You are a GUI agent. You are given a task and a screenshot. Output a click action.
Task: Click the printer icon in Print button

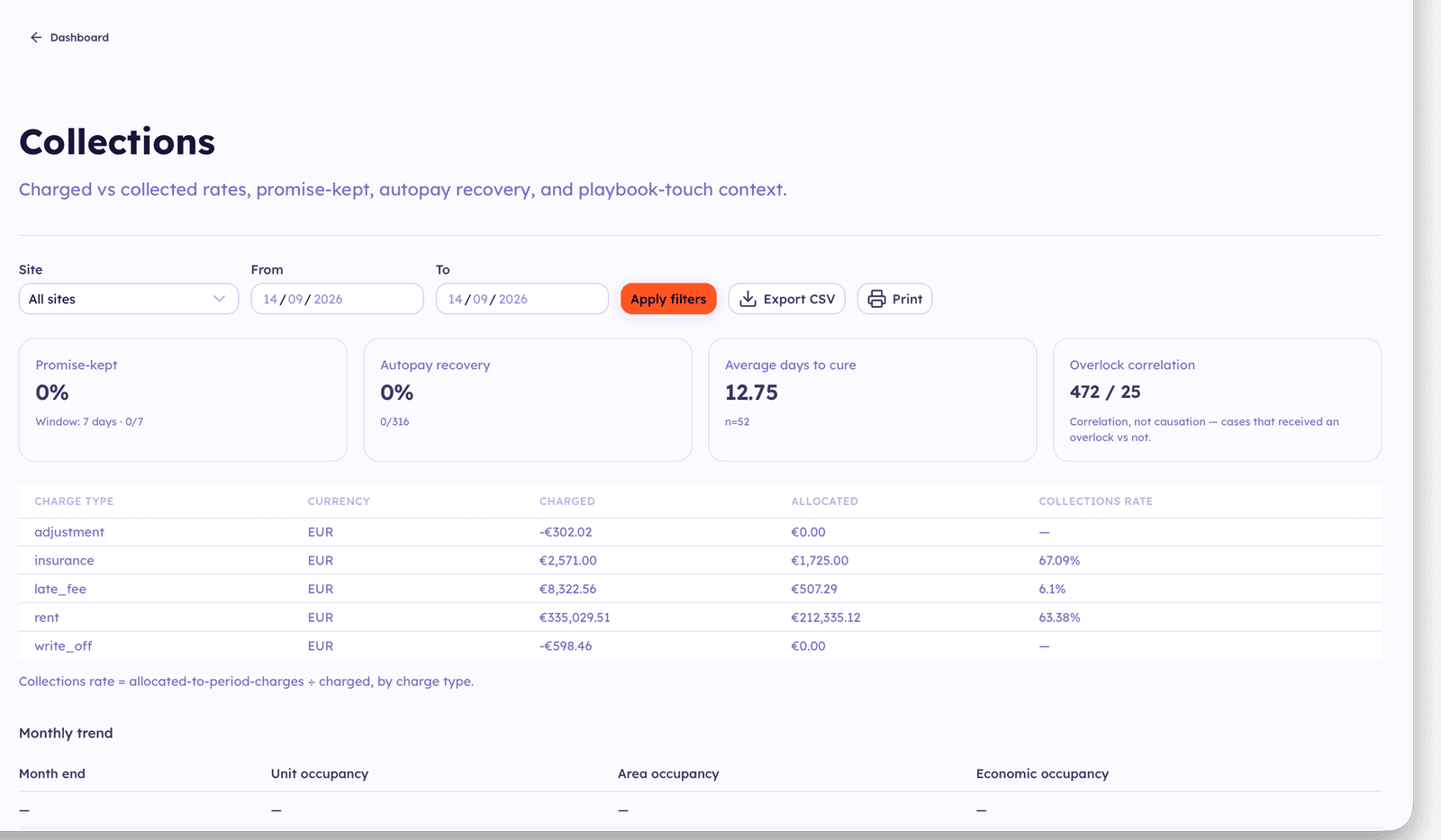point(876,299)
